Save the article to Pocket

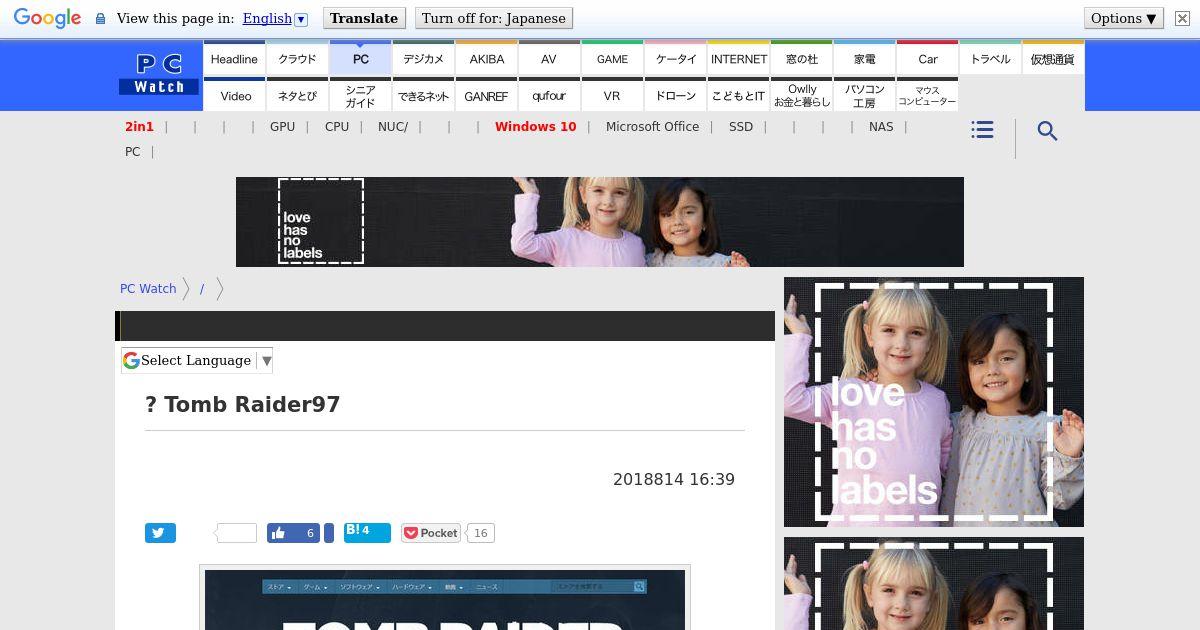[431, 533]
